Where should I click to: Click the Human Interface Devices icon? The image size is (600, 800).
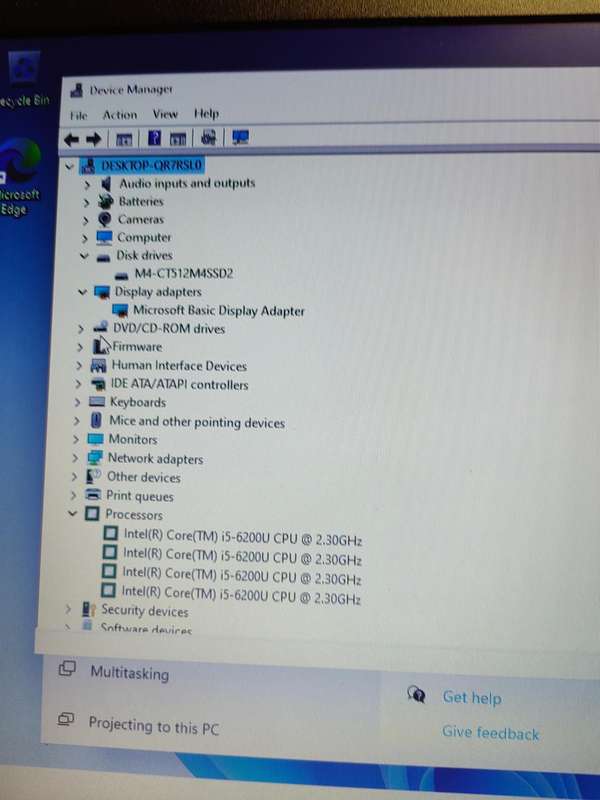point(98,365)
